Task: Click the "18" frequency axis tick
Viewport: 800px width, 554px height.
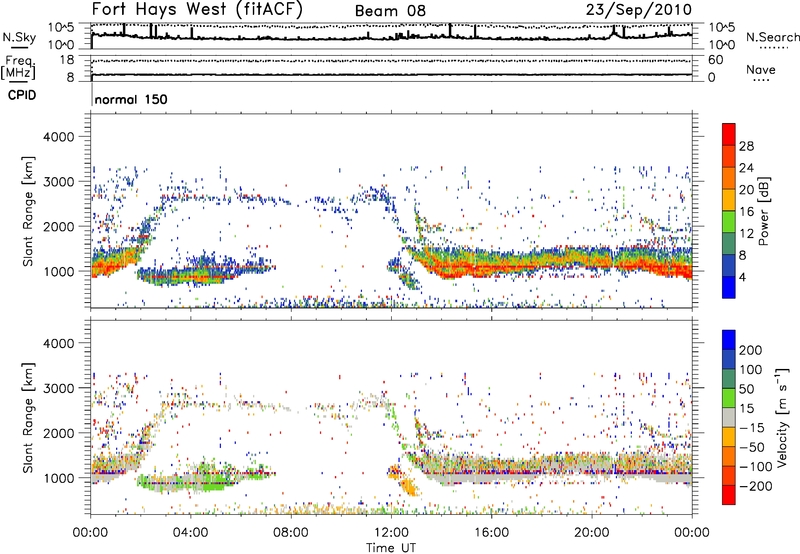Action: [67, 60]
